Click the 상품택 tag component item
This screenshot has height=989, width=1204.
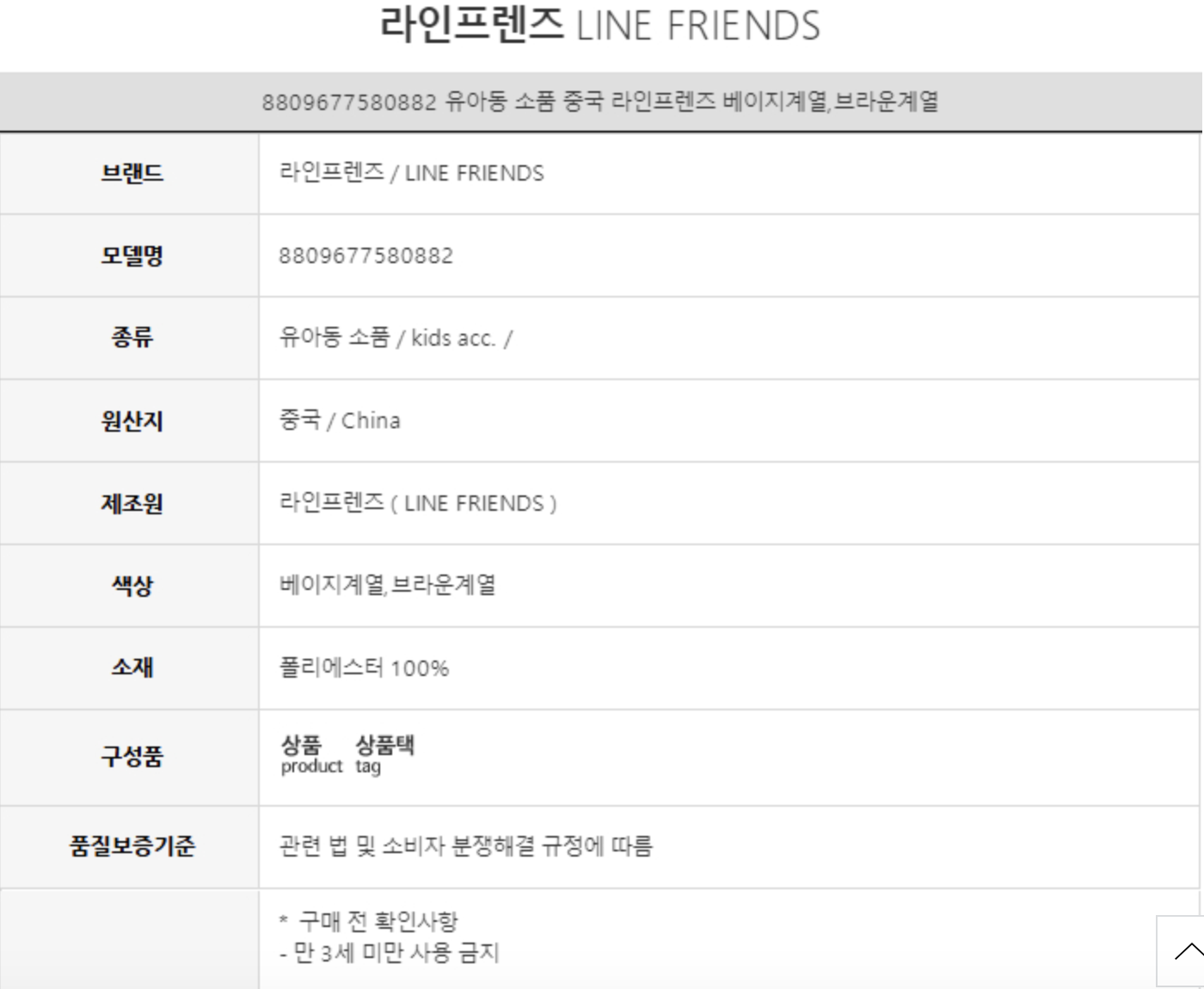pos(384,754)
